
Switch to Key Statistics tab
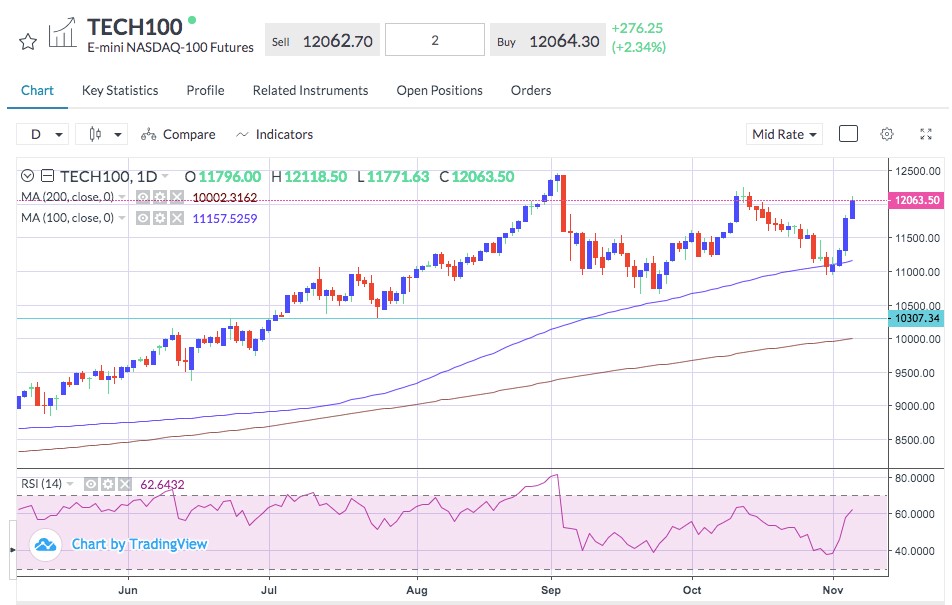point(120,91)
